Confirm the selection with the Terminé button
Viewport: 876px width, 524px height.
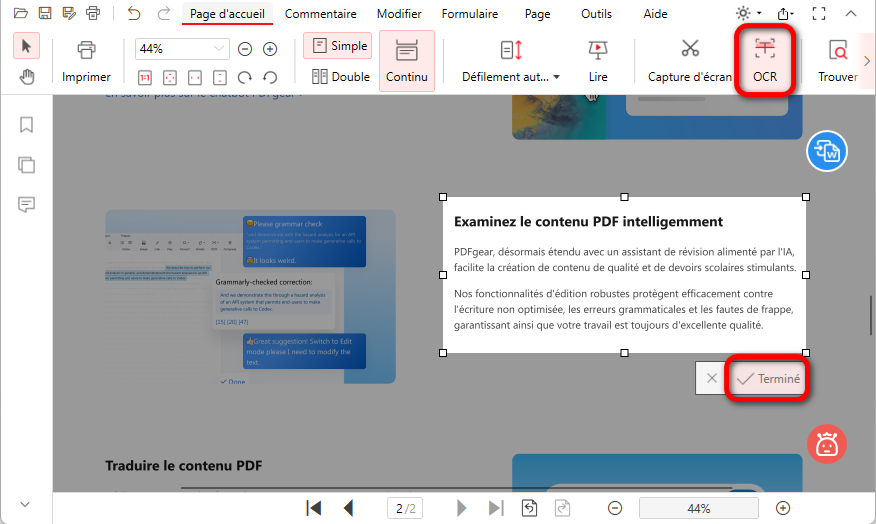click(768, 379)
